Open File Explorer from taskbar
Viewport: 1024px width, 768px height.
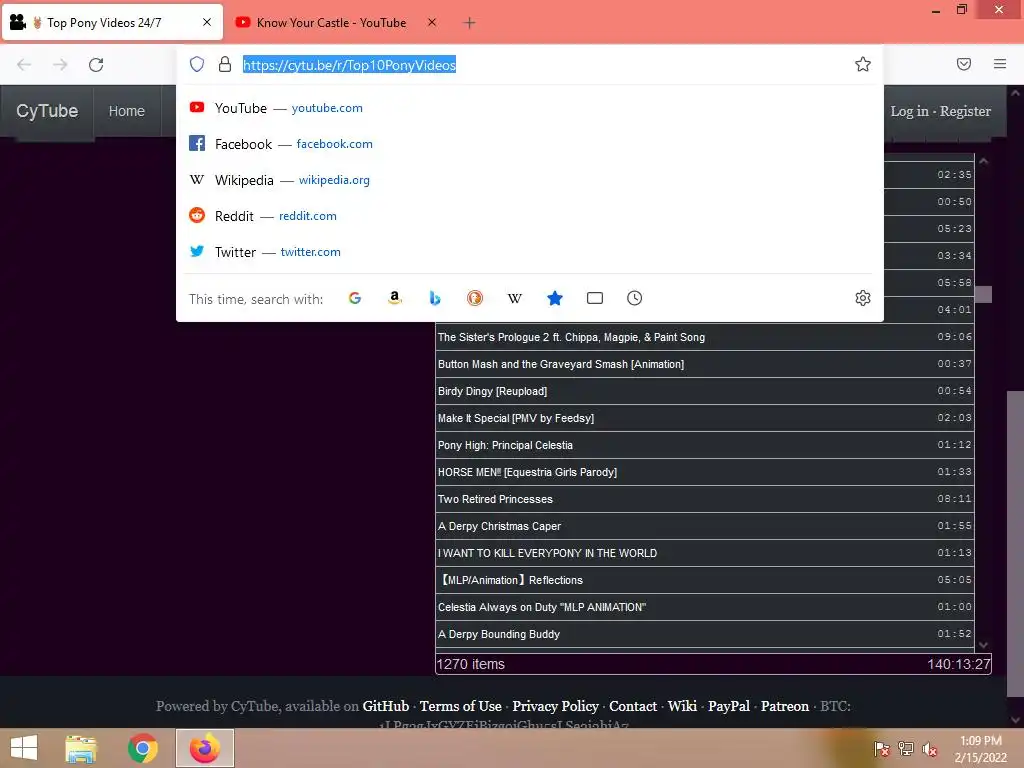81,748
